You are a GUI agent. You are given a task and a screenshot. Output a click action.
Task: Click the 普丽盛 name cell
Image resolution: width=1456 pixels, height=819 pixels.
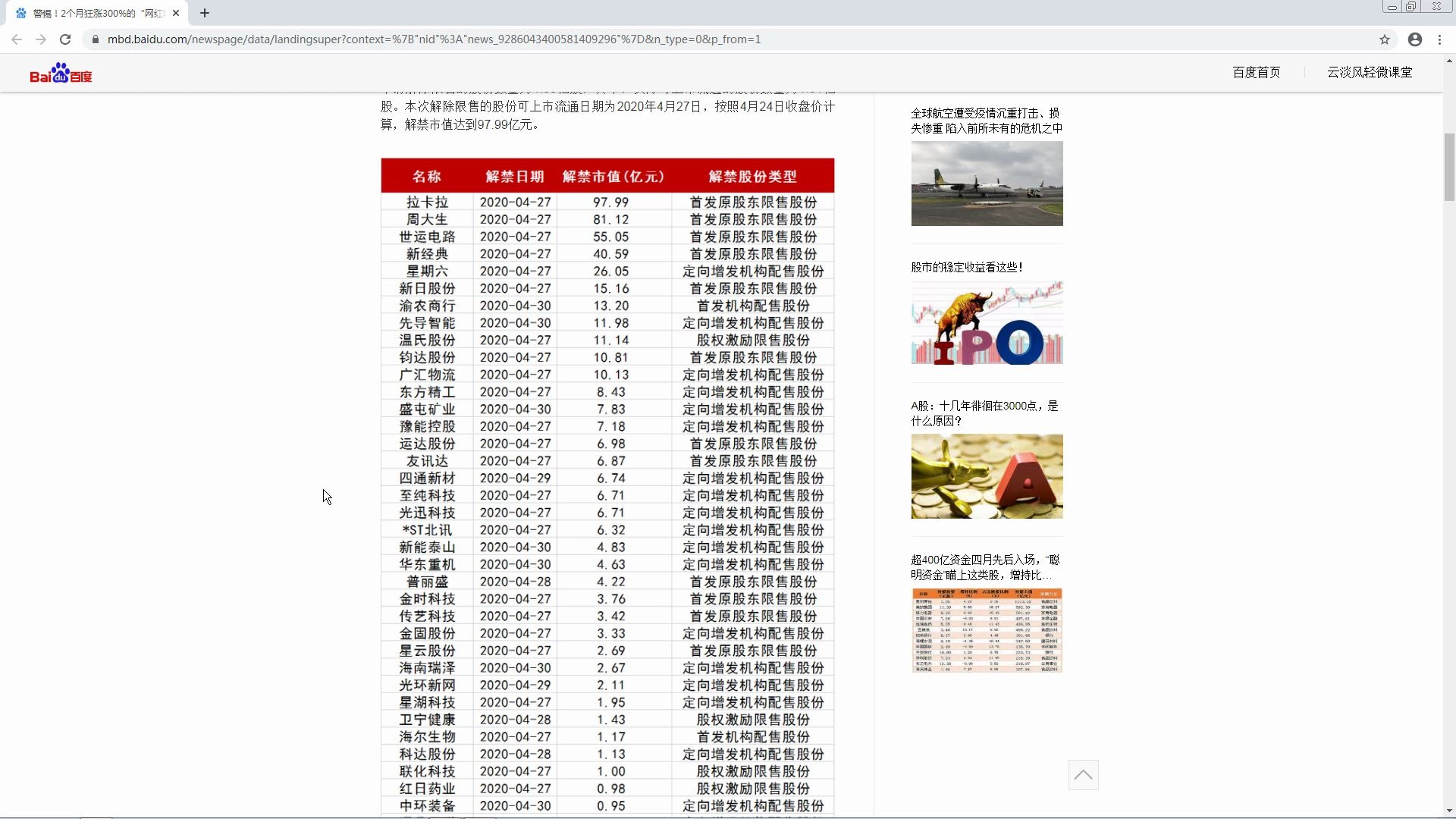[x=427, y=582]
